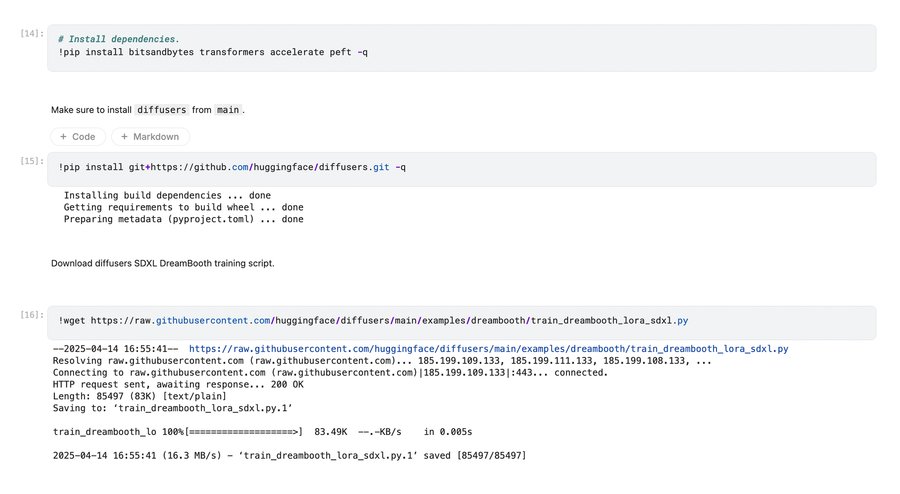Select execution count label [14]

[x=31, y=34]
